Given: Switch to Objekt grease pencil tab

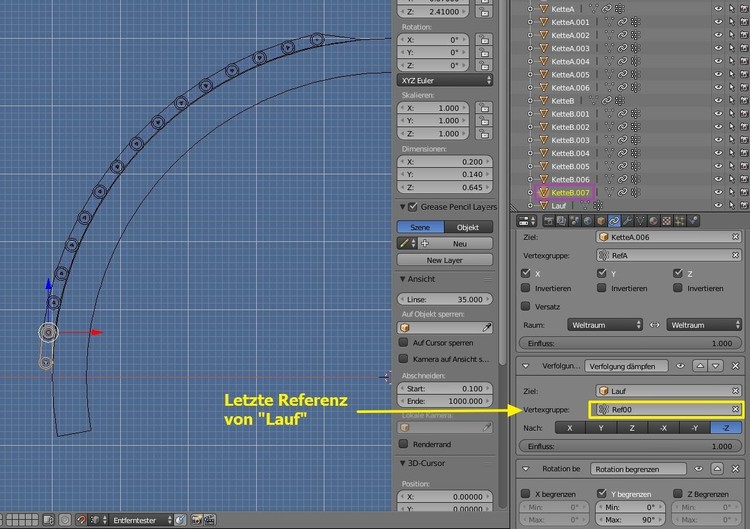Looking at the screenshot, I should [x=468, y=227].
